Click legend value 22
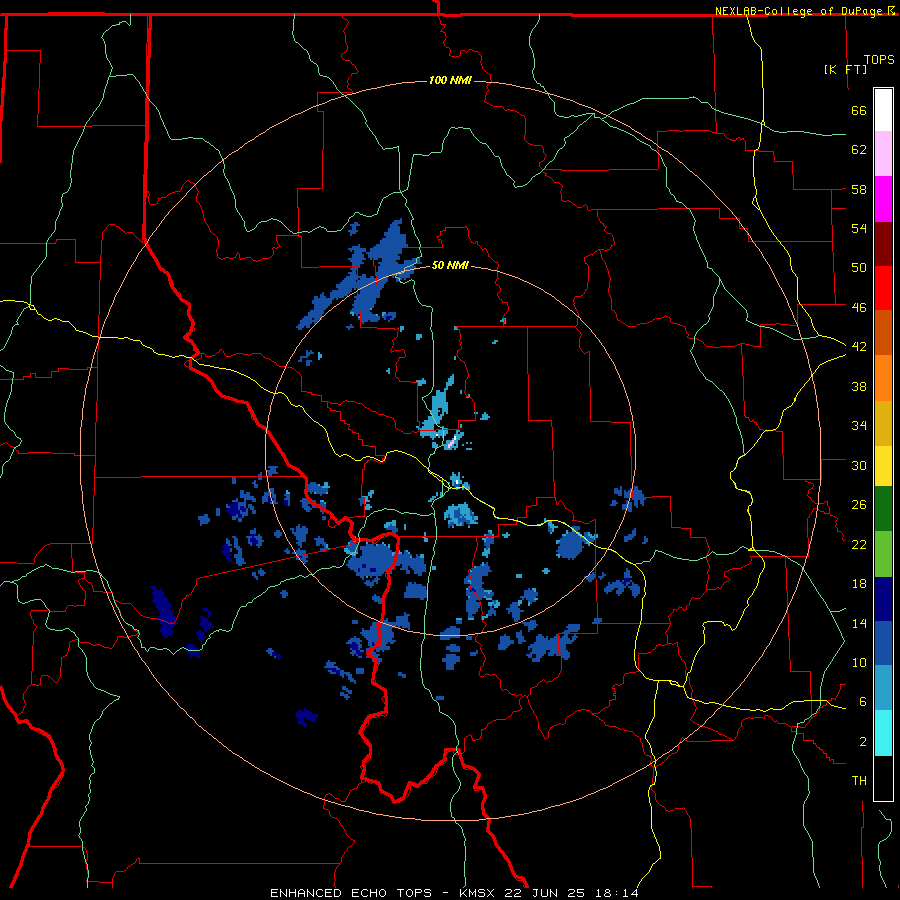This screenshot has width=900, height=900. [x=859, y=544]
